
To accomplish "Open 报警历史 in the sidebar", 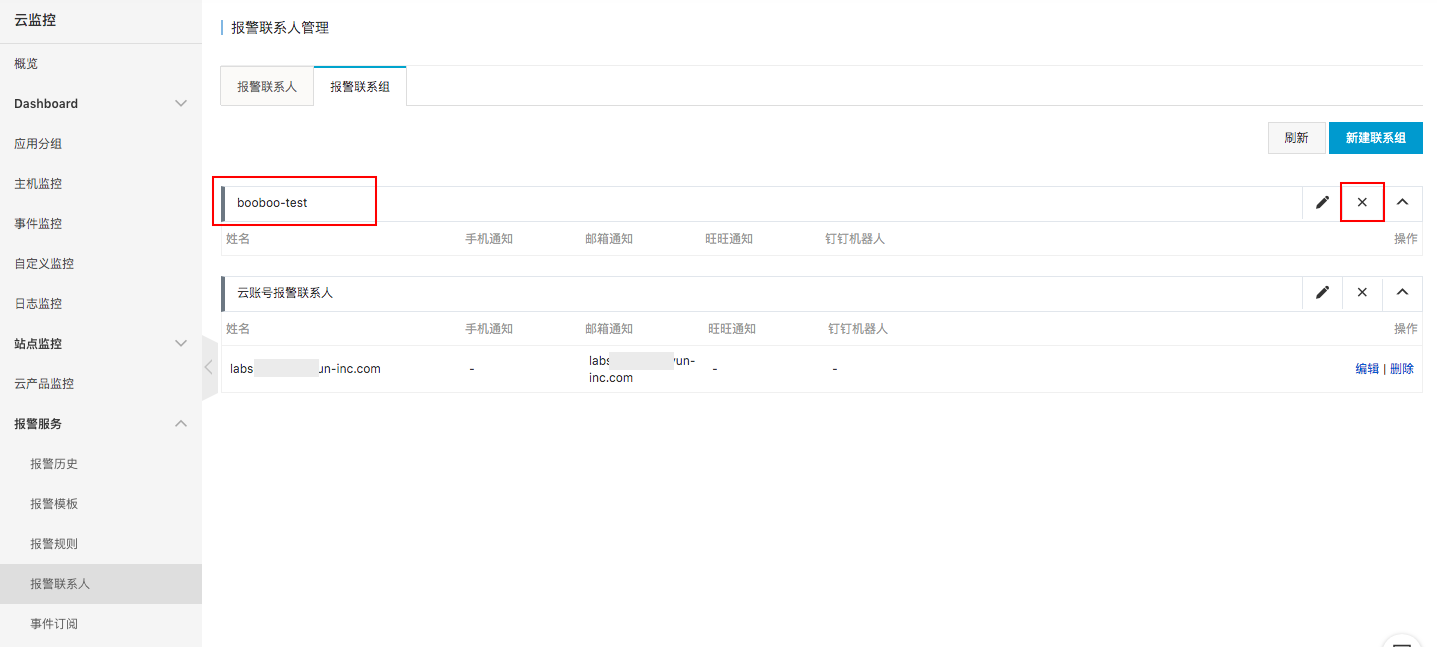I will (x=54, y=464).
